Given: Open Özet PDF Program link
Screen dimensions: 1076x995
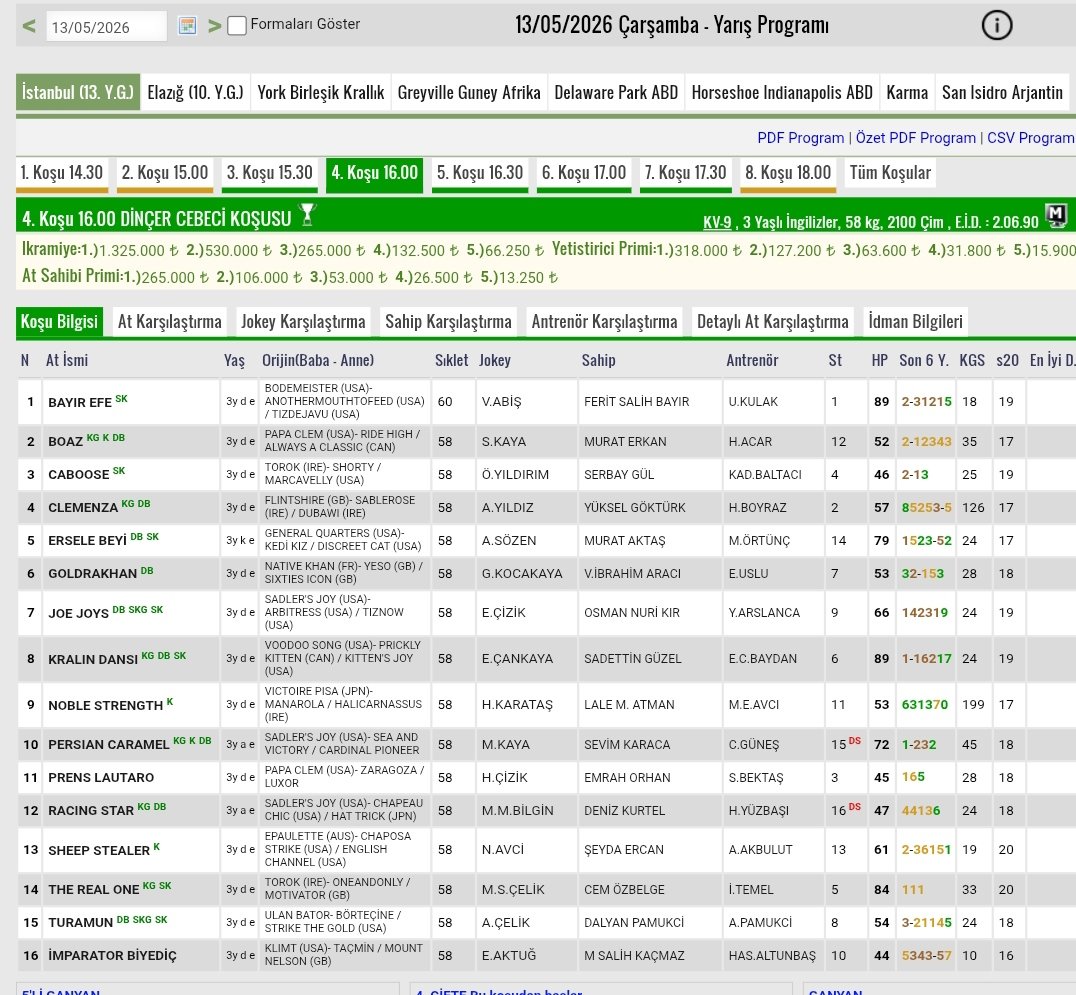Looking at the screenshot, I should click(915, 138).
